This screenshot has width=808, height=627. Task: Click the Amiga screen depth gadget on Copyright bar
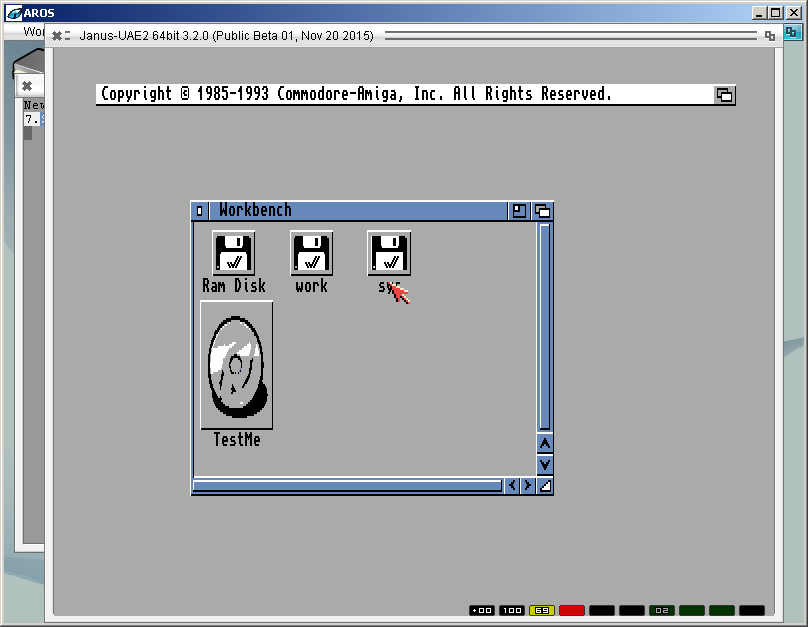click(x=724, y=95)
